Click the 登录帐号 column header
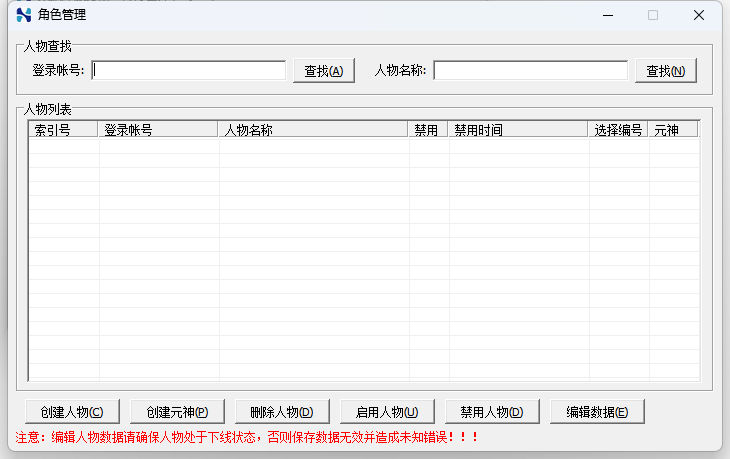Image resolution: width=730 pixels, height=459 pixels. click(158, 130)
